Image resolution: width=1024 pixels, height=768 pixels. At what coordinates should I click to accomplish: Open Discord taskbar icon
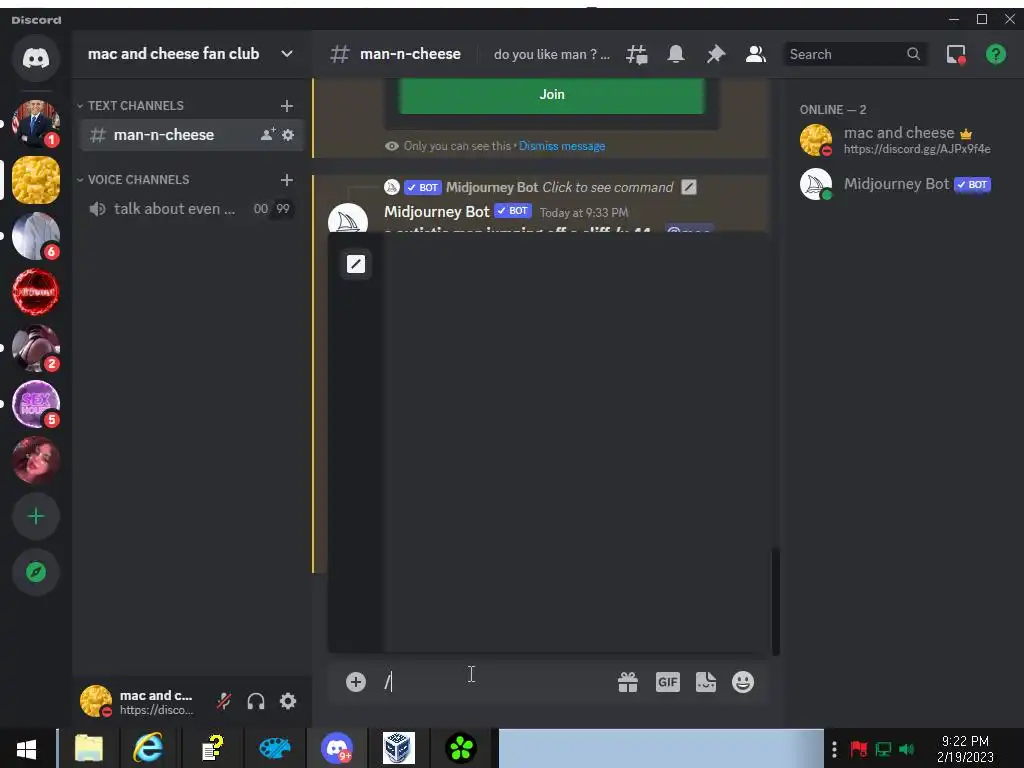coord(337,749)
